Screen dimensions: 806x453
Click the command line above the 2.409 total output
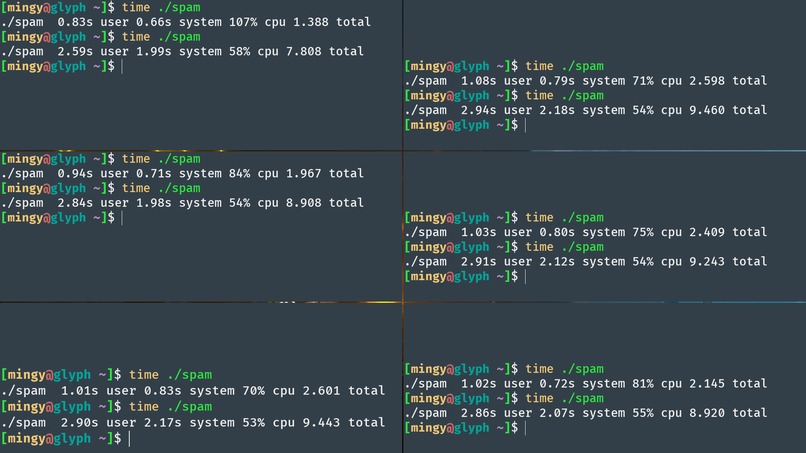(504, 218)
